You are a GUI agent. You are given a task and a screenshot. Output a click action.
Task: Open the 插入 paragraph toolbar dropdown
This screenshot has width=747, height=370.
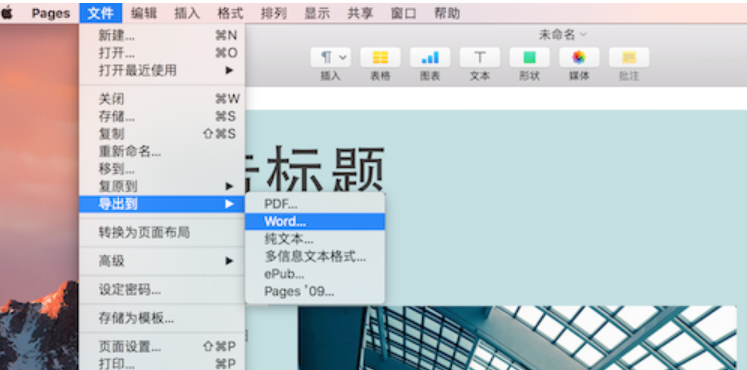pyautogui.click(x=331, y=58)
